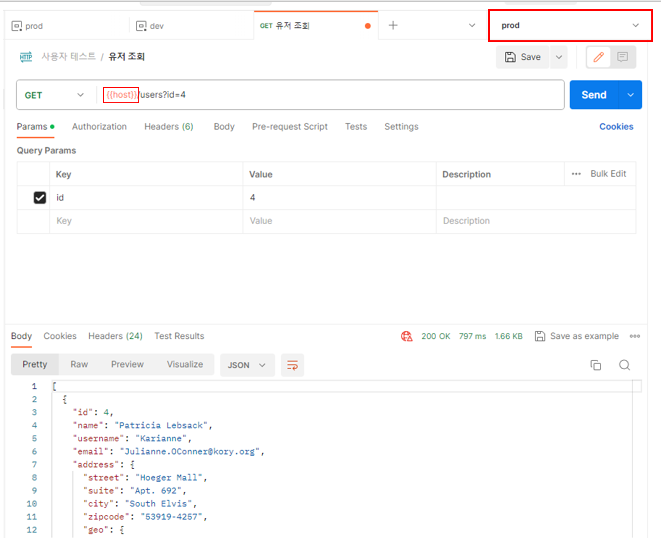
Task: Click the empty Value placeholder cell
Action: tap(339, 221)
